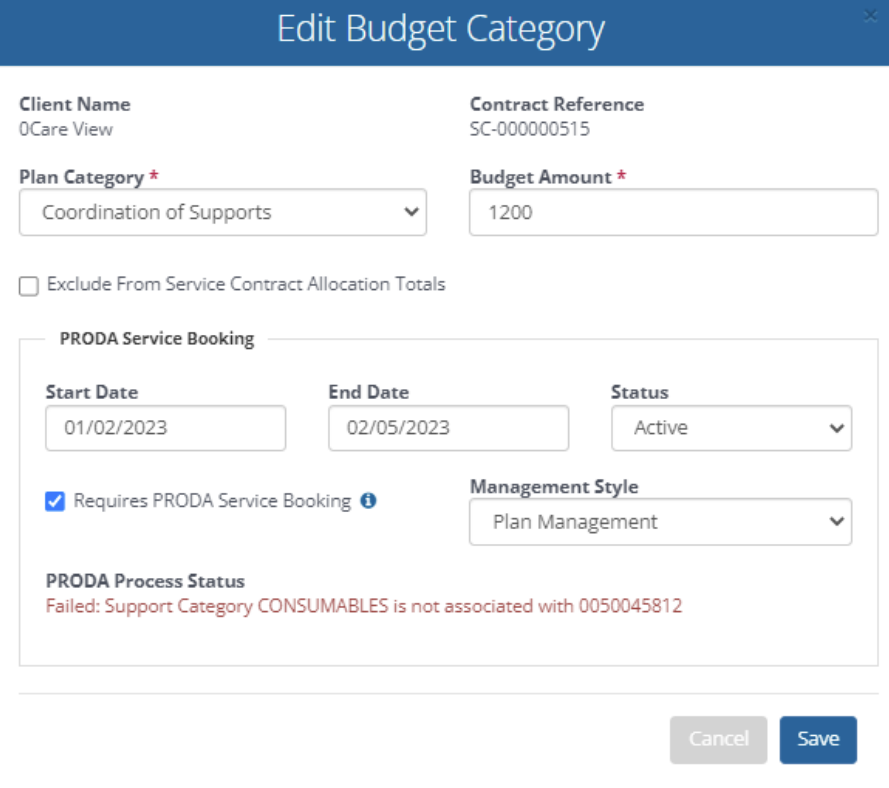Expand the Status dropdown showing Active

(731, 428)
